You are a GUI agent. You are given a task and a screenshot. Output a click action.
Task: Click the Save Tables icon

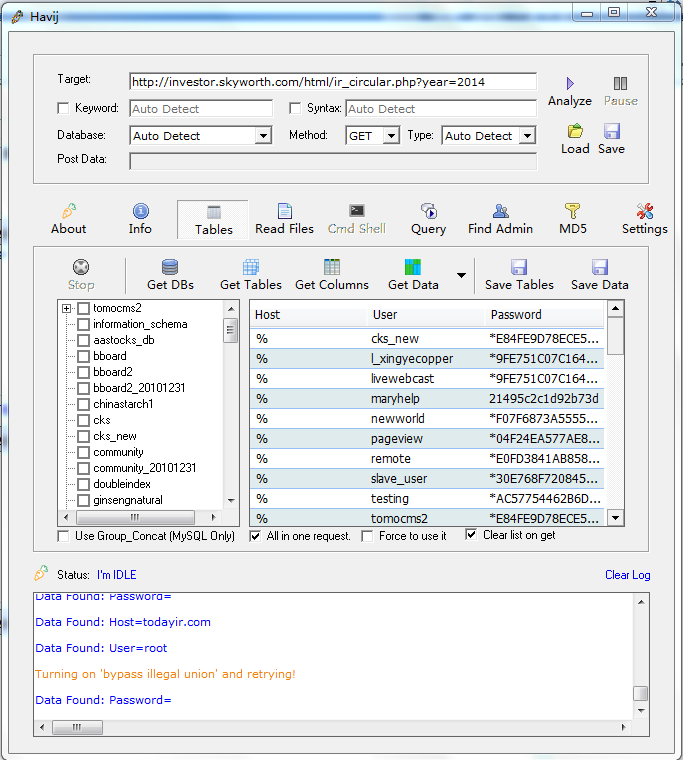tap(519, 267)
